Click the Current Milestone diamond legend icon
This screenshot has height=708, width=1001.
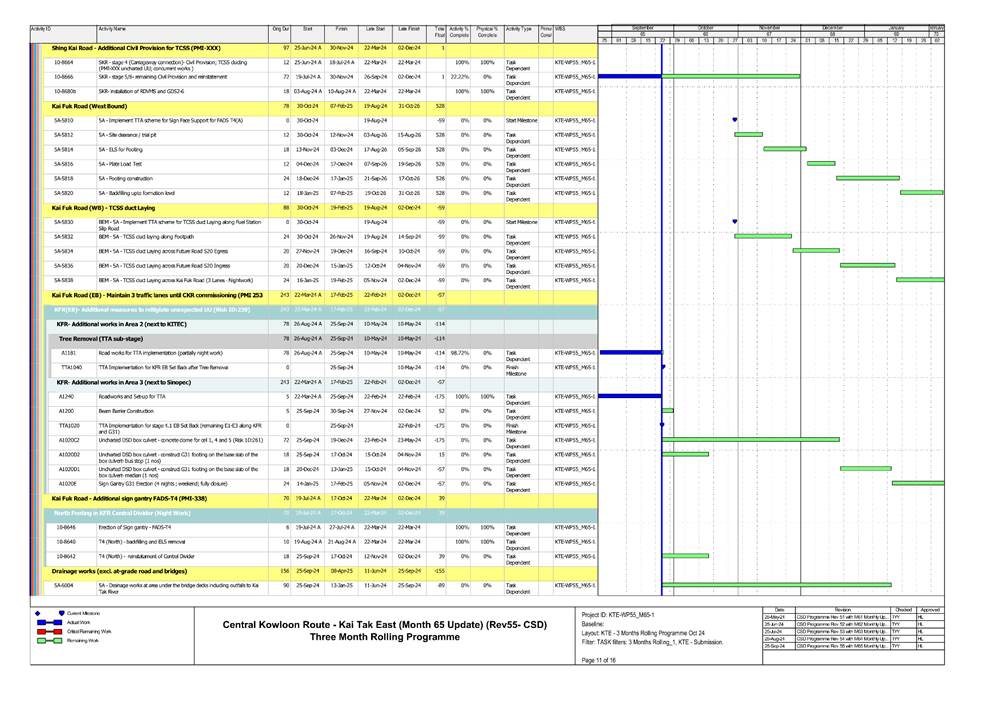39,612
